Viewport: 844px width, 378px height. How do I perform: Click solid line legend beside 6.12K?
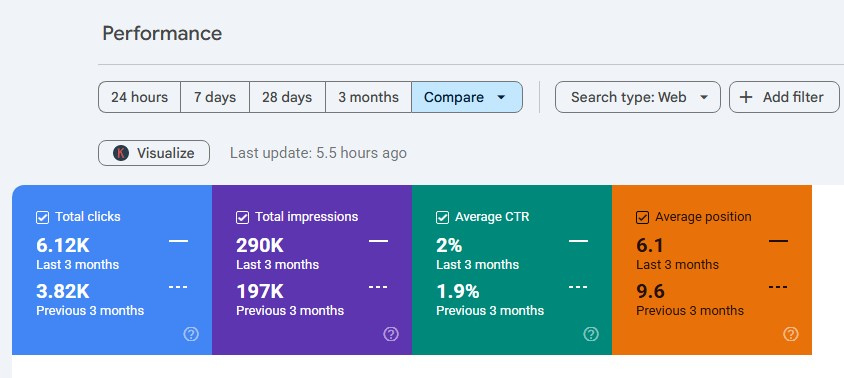[179, 241]
